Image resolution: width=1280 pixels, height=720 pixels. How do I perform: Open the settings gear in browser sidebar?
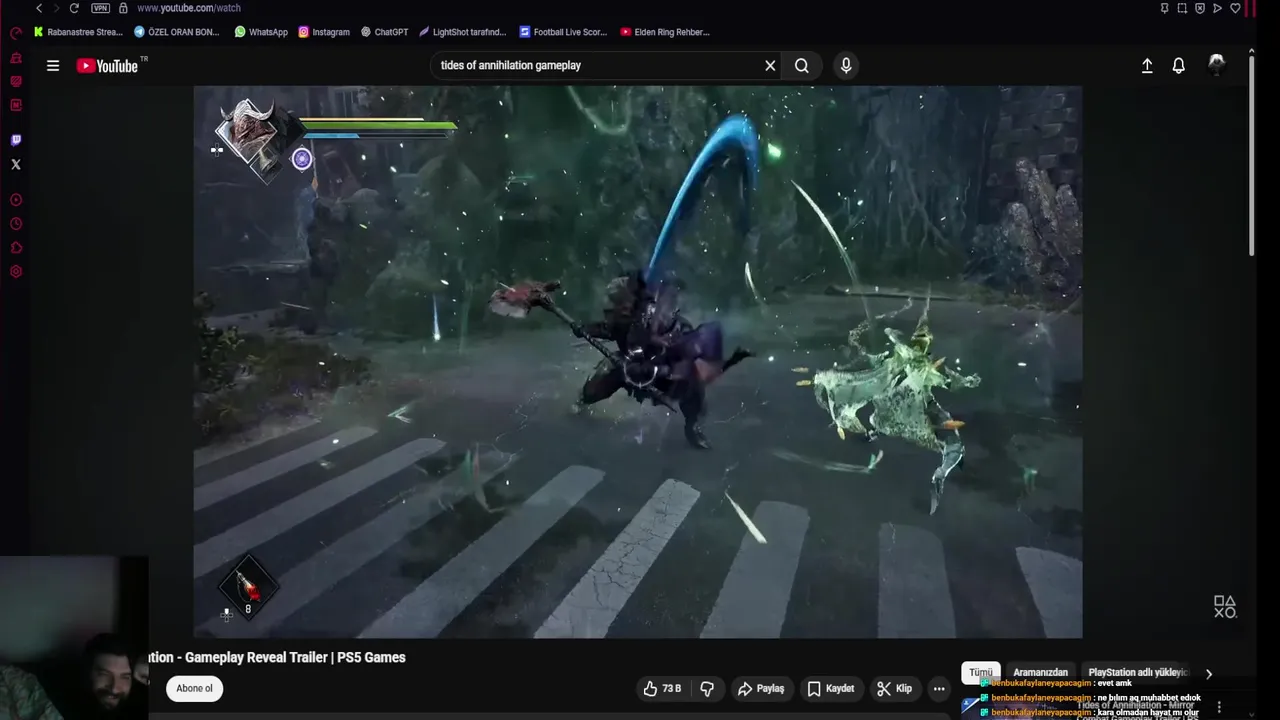[15, 272]
